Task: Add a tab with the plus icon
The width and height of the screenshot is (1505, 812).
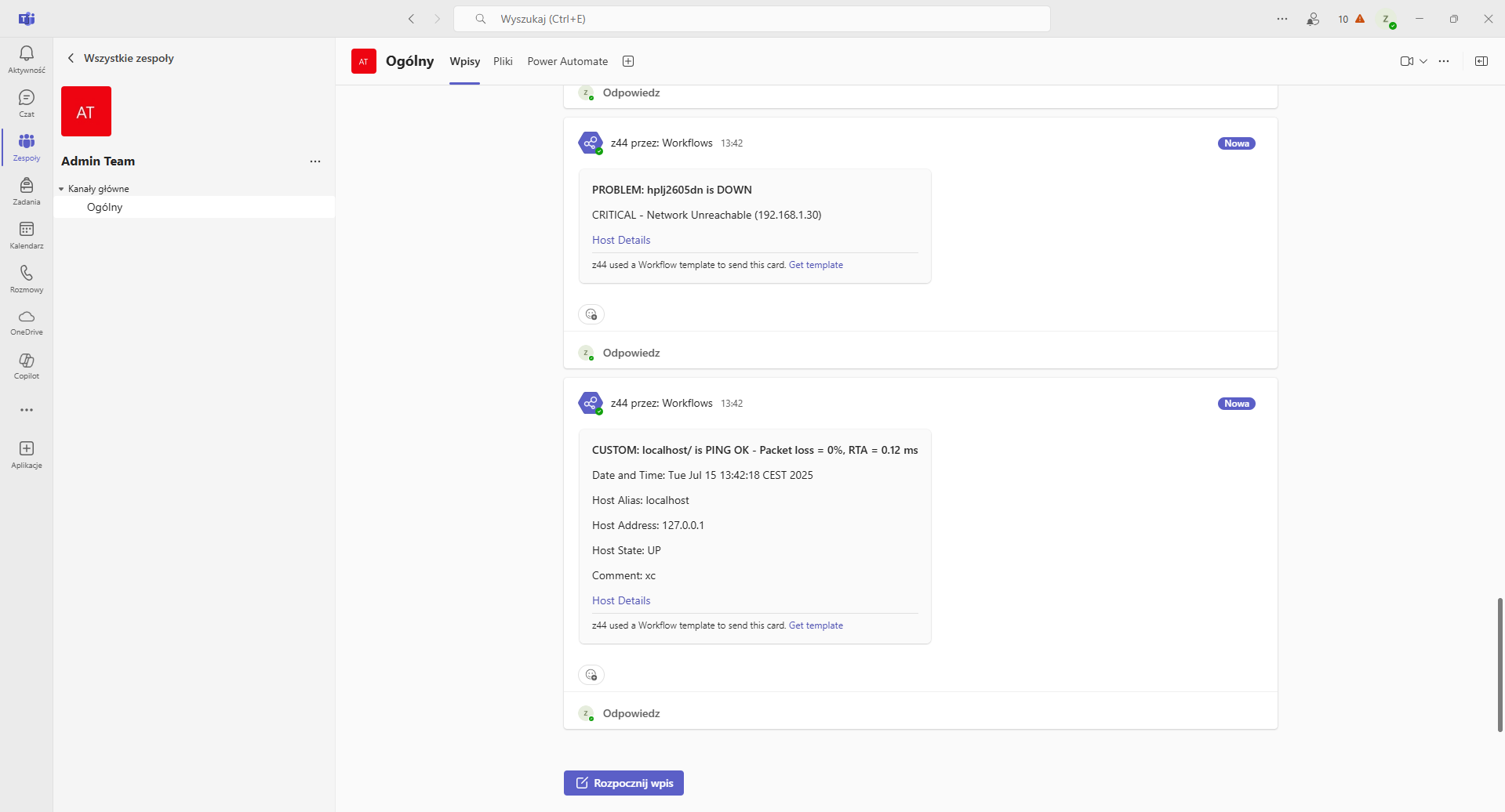Action: coord(627,61)
